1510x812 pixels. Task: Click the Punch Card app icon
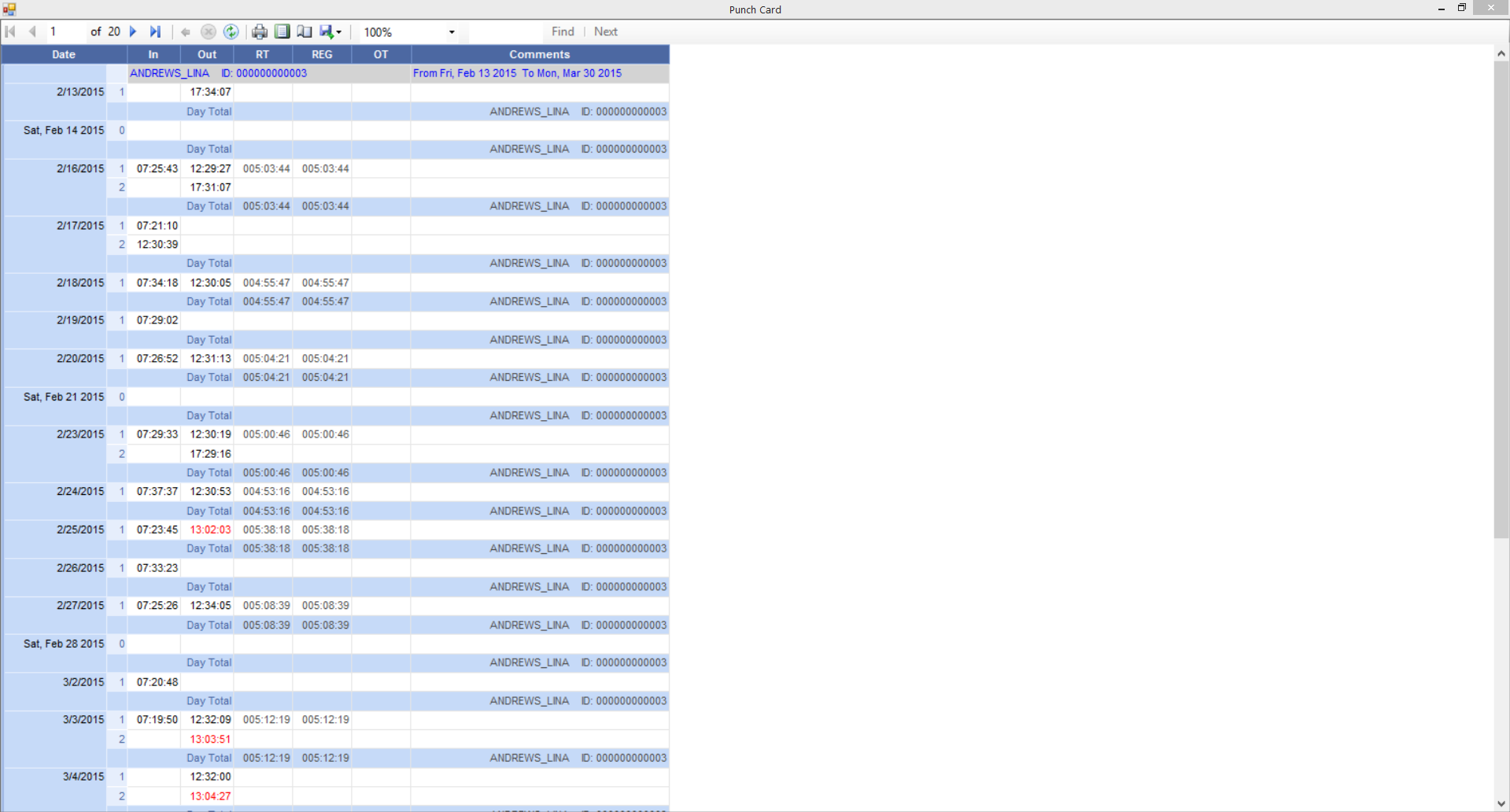[9, 9]
